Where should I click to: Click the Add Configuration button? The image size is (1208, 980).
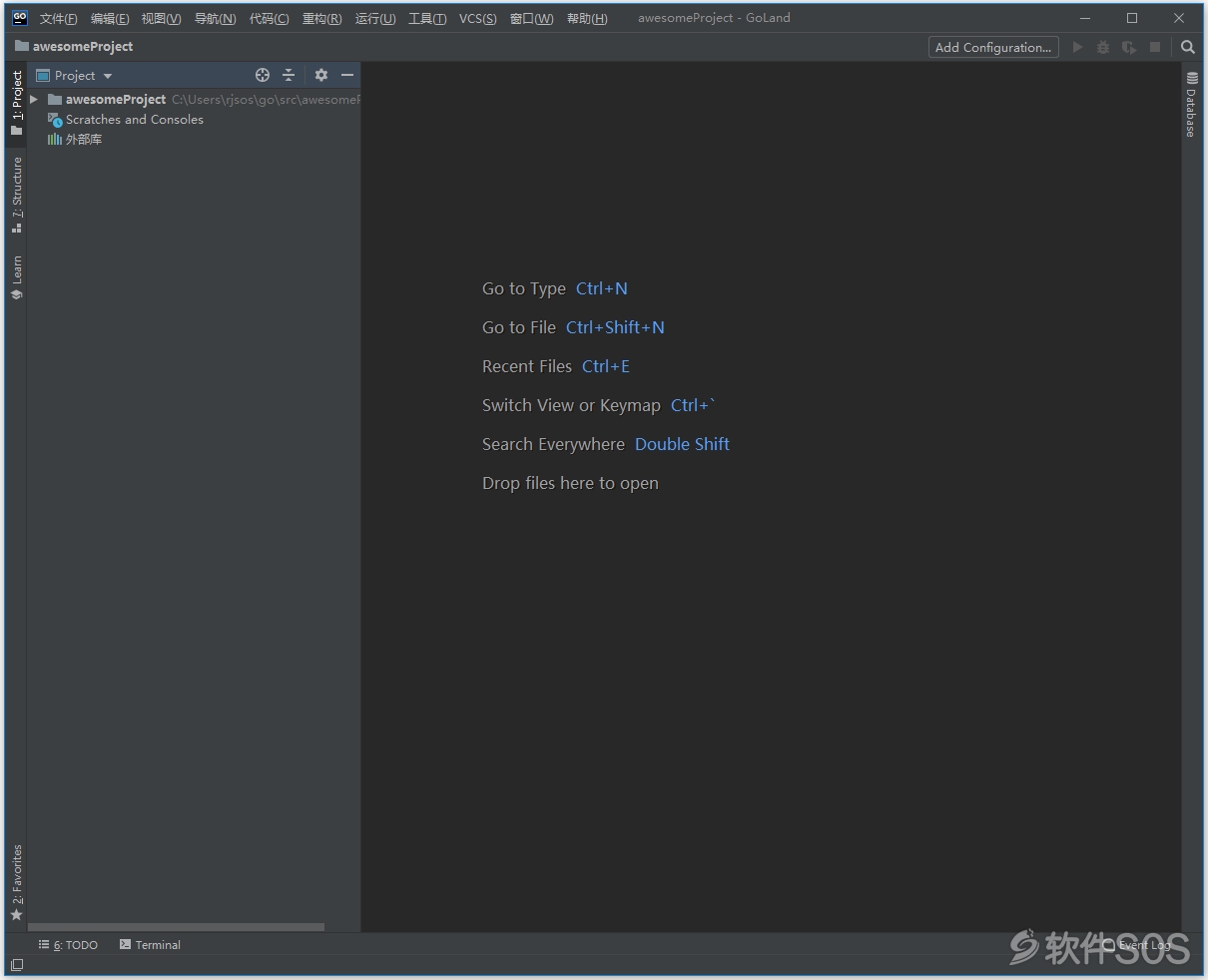[x=993, y=47]
